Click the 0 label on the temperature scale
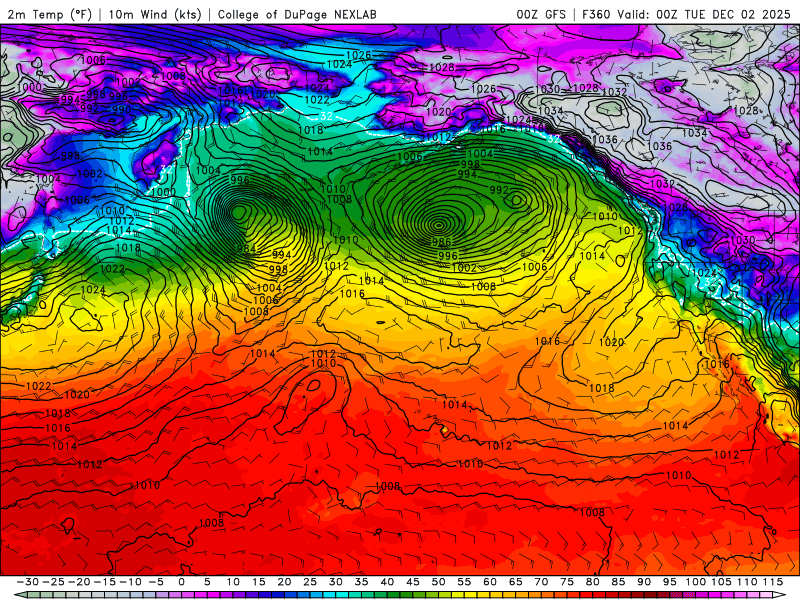 click(182, 582)
